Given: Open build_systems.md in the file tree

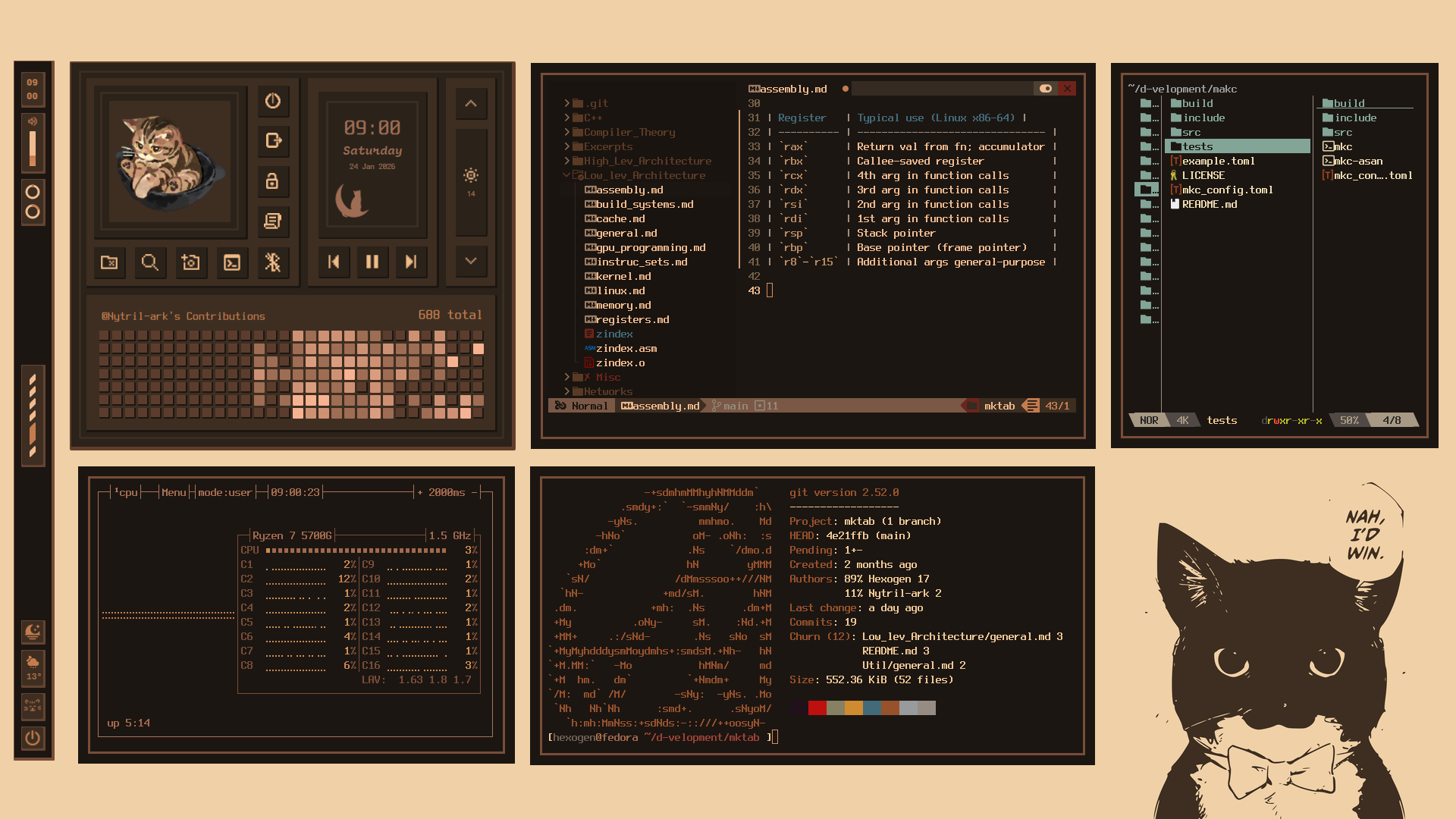Looking at the screenshot, I should (x=639, y=204).
